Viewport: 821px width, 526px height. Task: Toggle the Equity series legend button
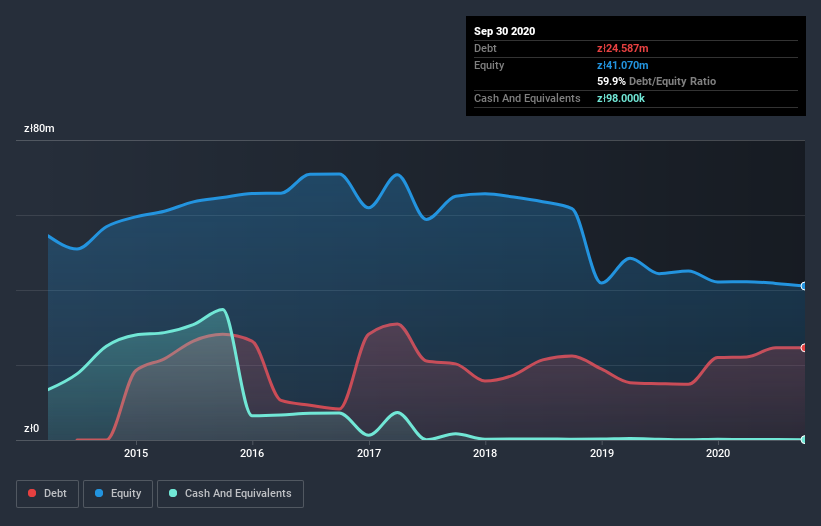pyautogui.click(x=118, y=494)
